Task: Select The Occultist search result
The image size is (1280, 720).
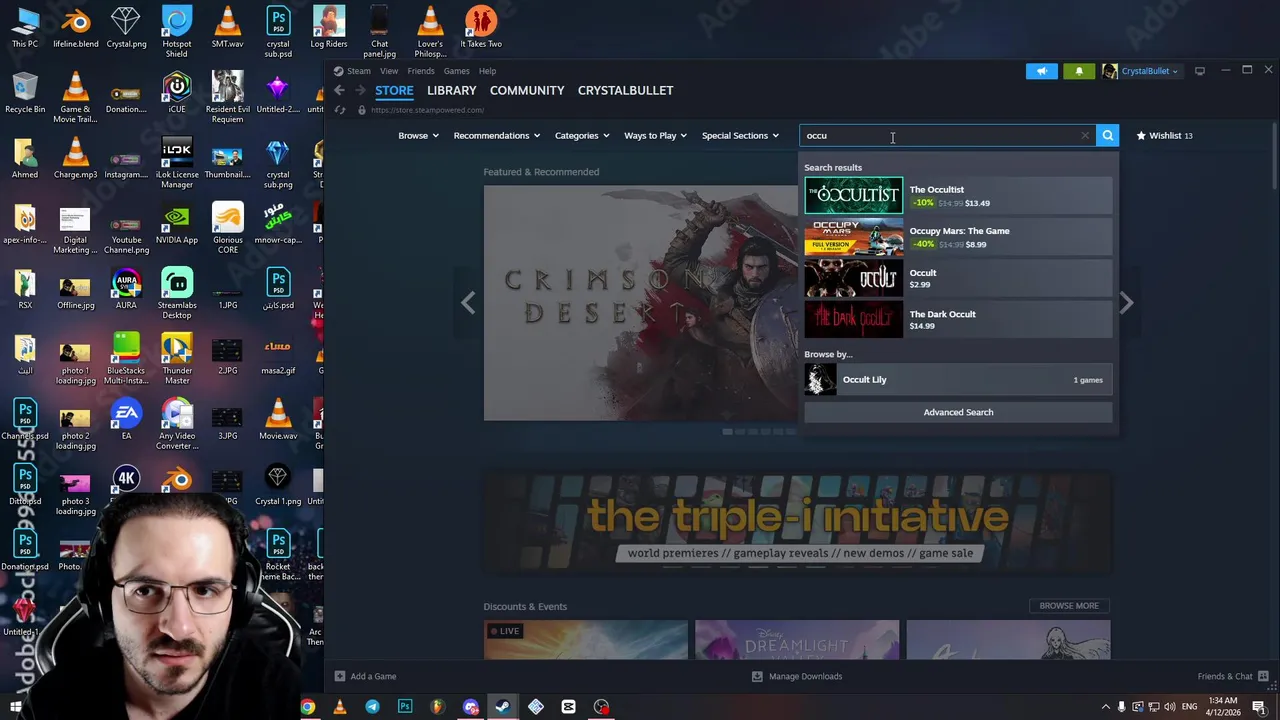Action: [958, 195]
